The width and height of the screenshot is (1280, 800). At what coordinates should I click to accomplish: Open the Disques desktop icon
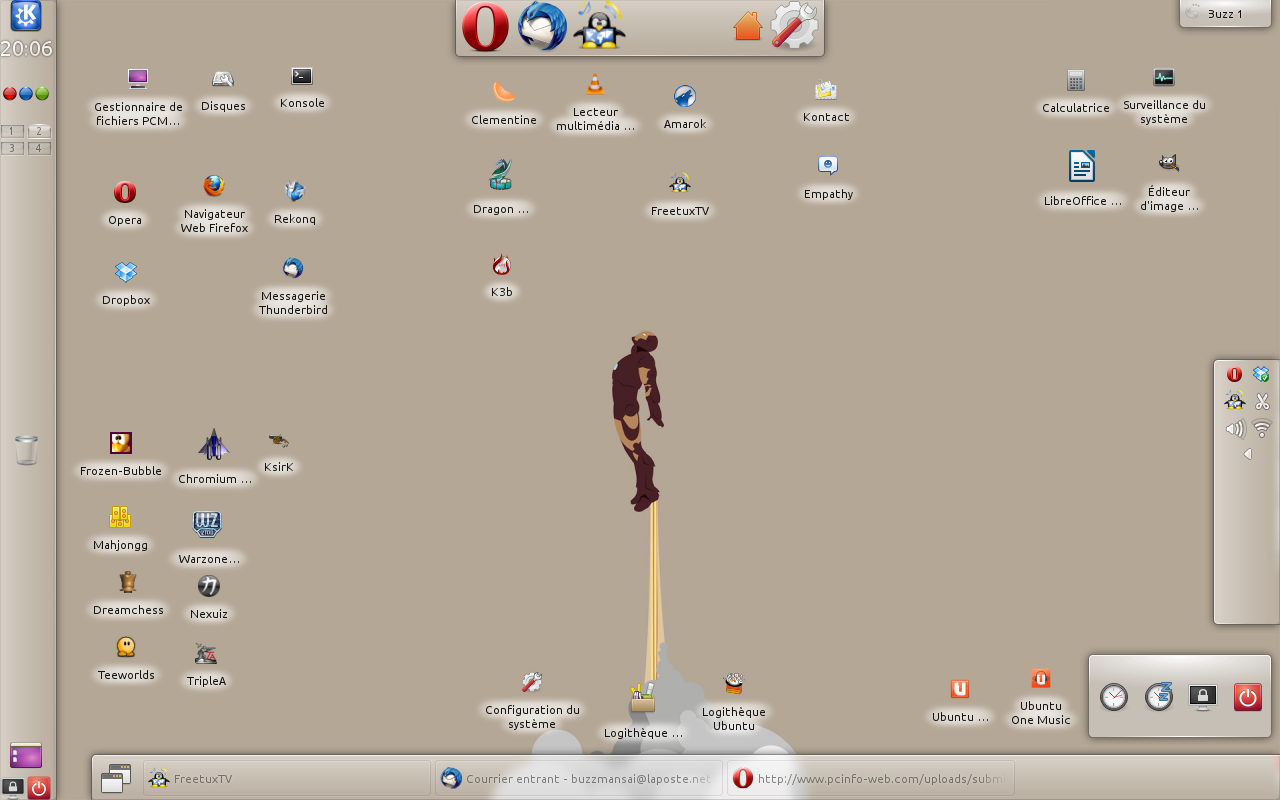223,79
